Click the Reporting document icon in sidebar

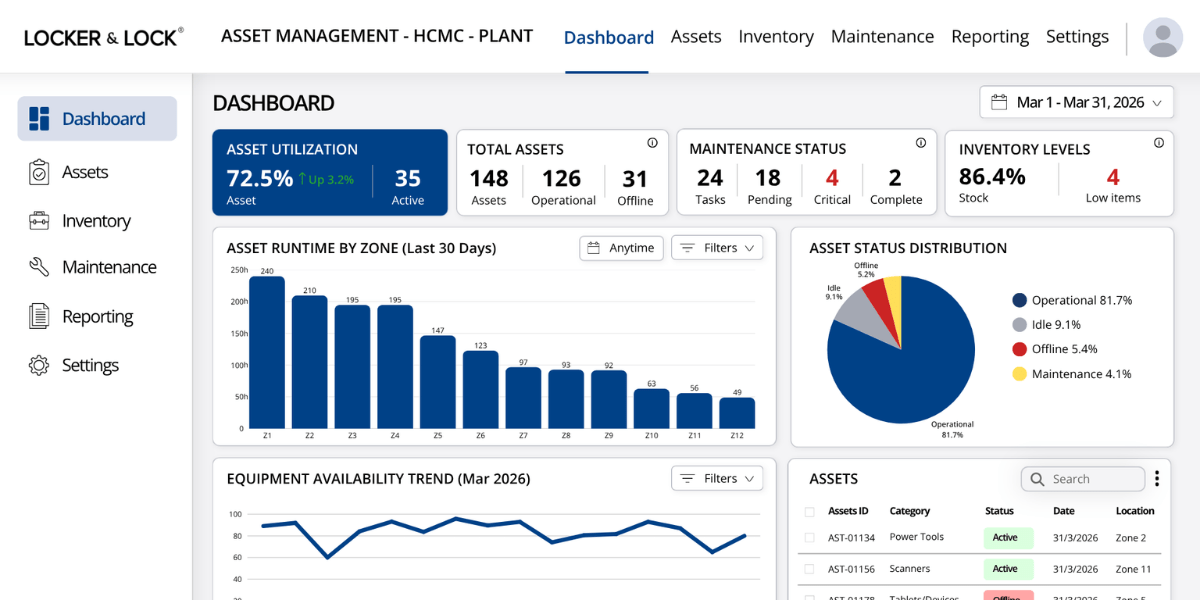pyautogui.click(x=38, y=316)
